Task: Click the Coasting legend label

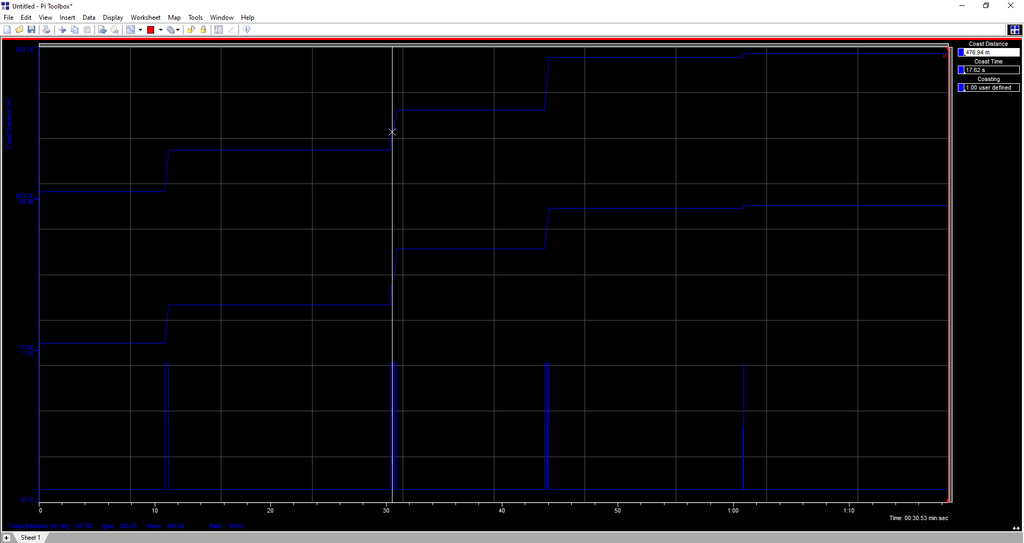Action: 988,79
